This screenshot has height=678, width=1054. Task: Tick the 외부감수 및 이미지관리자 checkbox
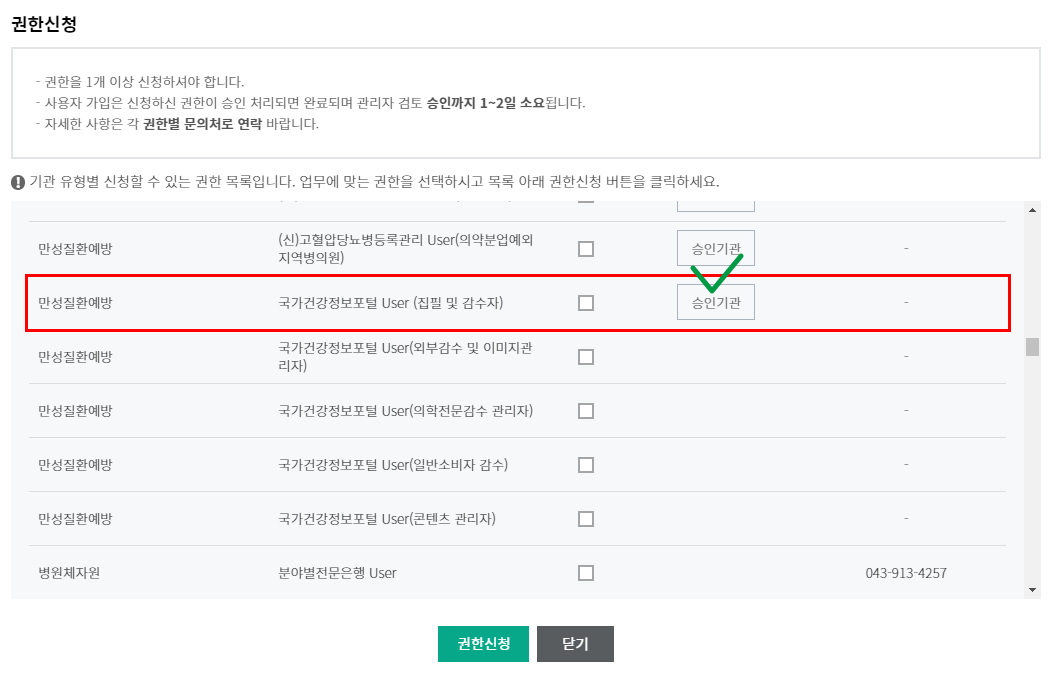pos(586,357)
